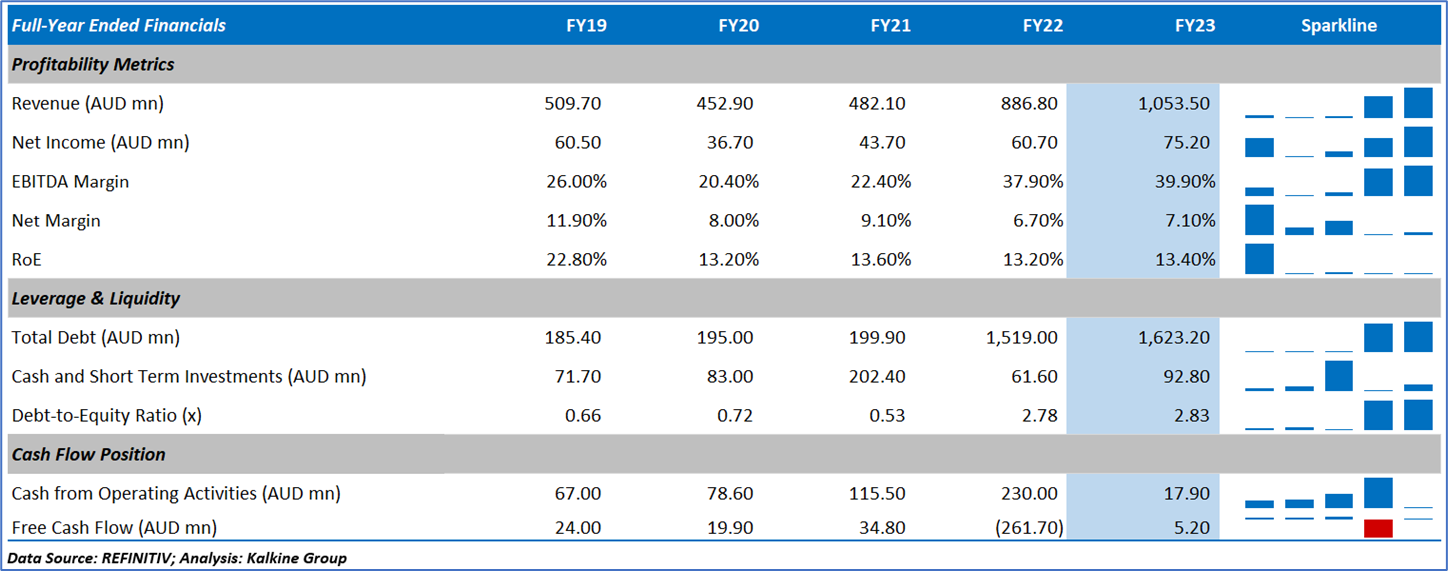Click the Sparkline column header
1448x571 pixels.
pos(1338,26)
